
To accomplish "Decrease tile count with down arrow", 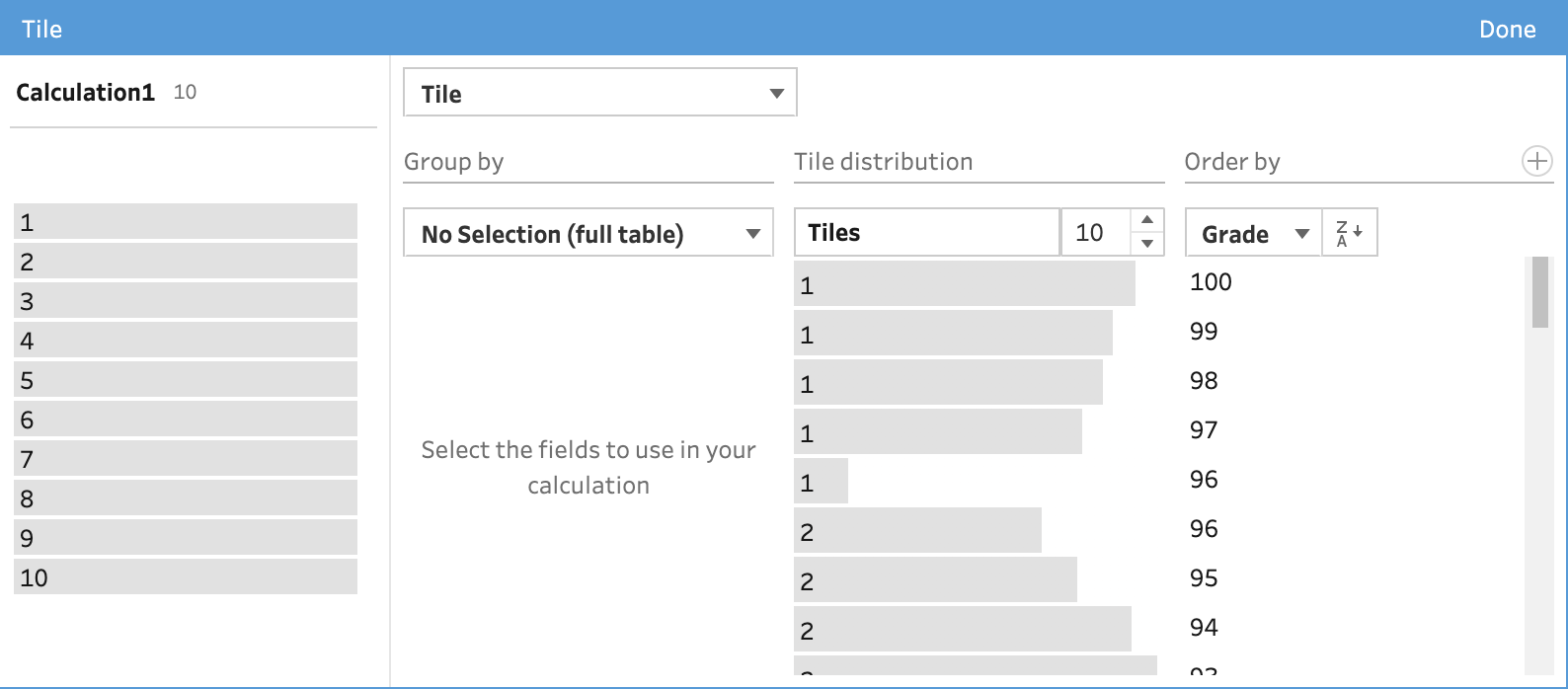I will (1147, 244).
